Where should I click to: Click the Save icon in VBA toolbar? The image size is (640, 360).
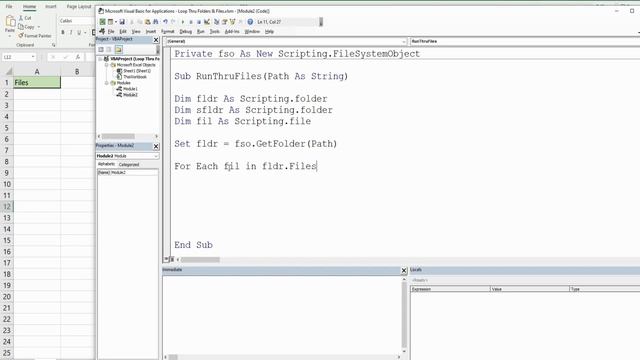(122, 22)
